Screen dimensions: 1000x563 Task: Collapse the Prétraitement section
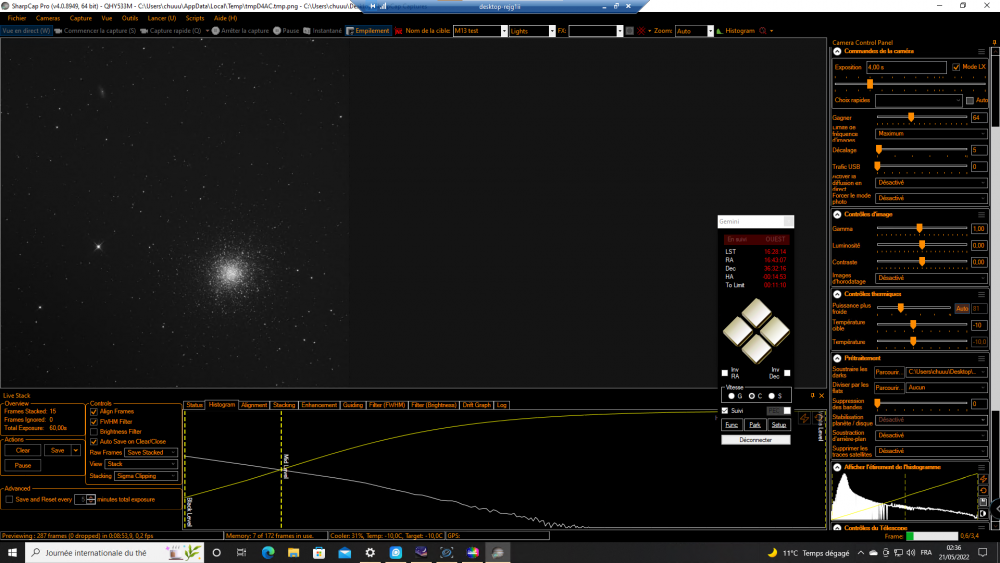[837, 358]
